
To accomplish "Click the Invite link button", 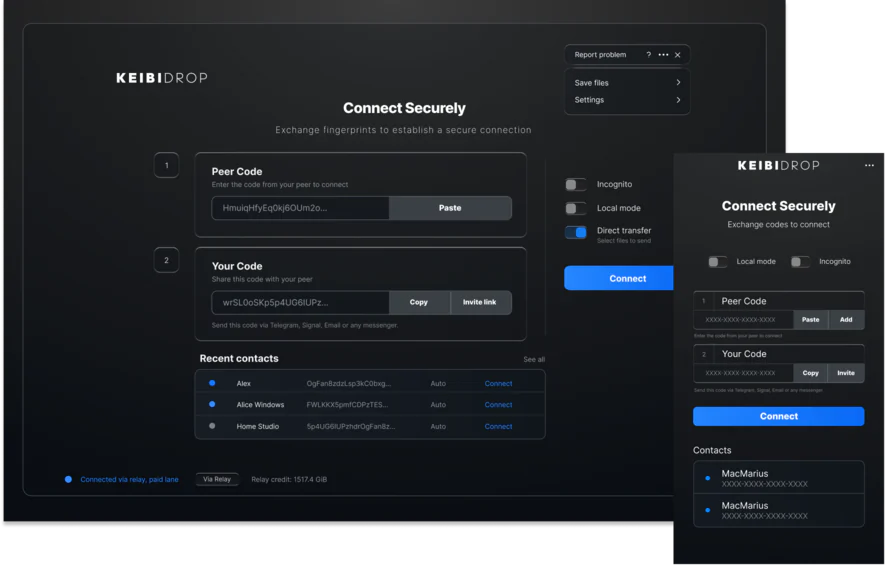I will point(480,303).
